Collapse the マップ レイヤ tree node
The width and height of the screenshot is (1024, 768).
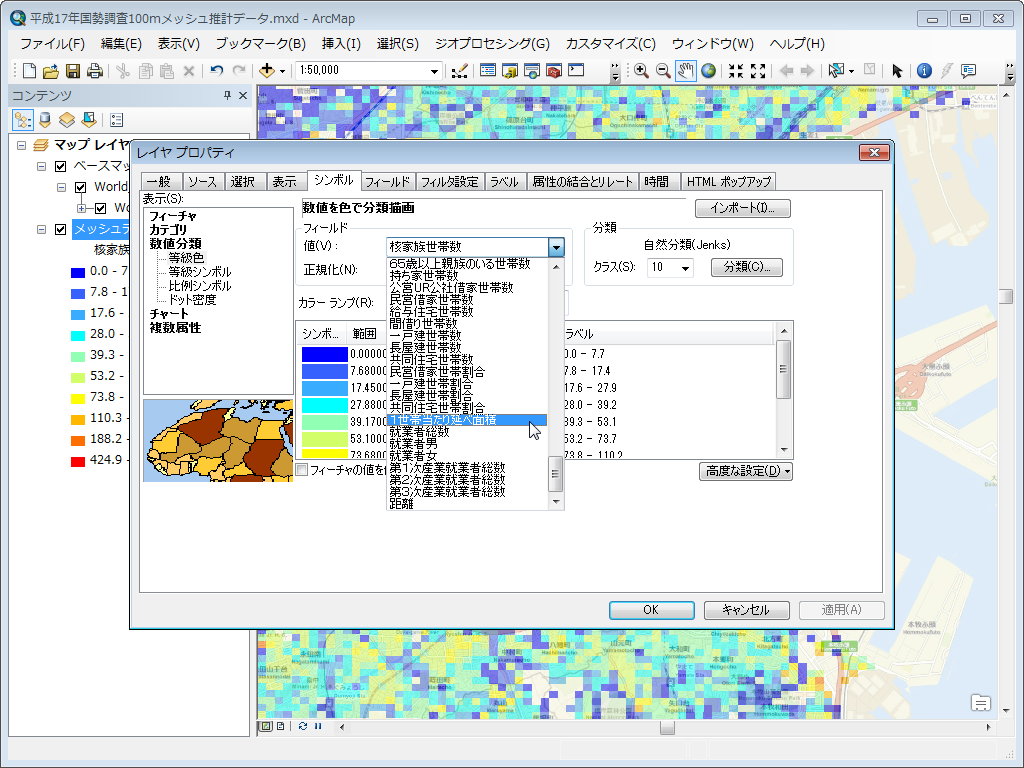tap(22, 145)
